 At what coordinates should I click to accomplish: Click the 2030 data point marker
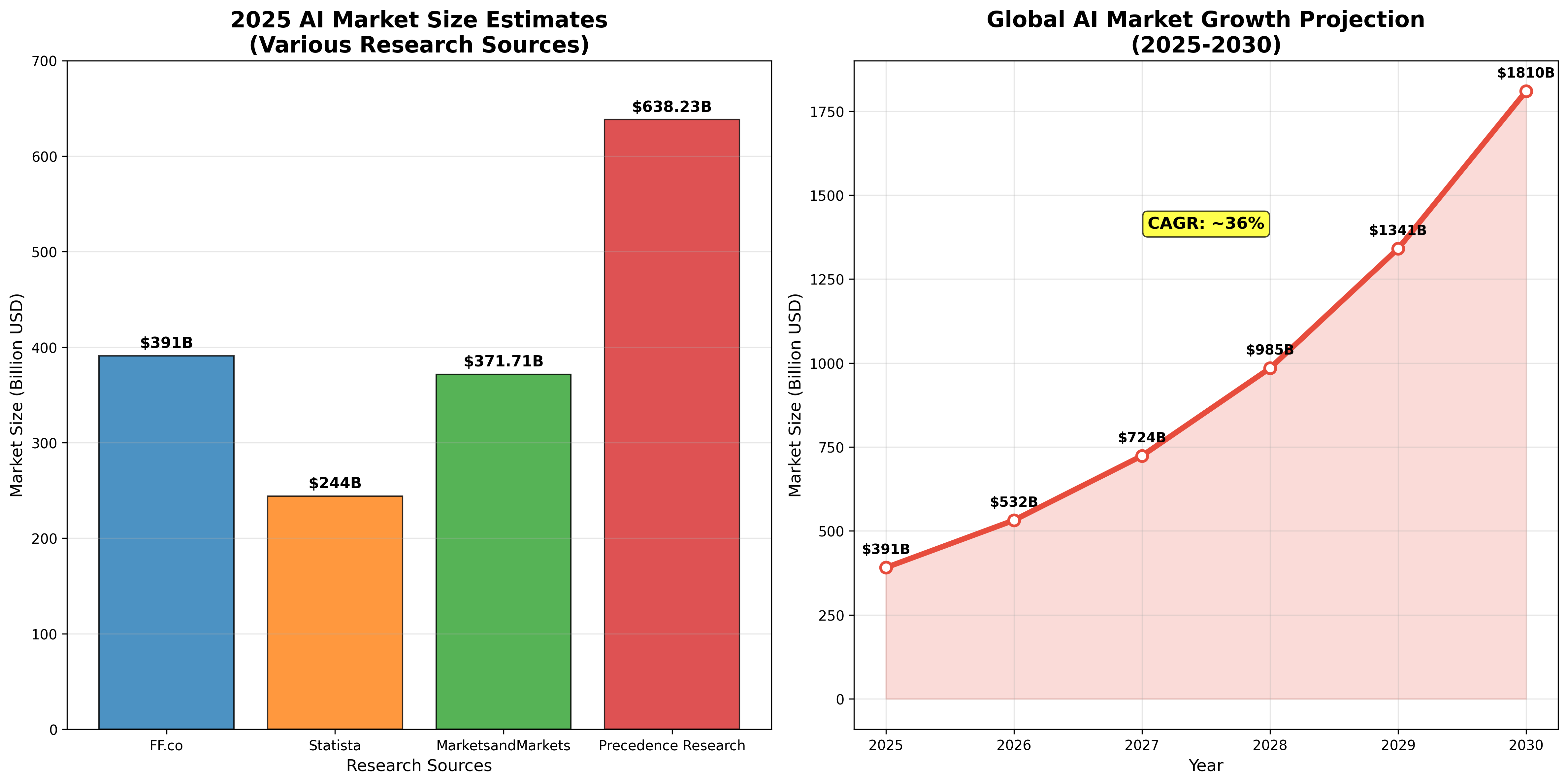pos(1526,91)
